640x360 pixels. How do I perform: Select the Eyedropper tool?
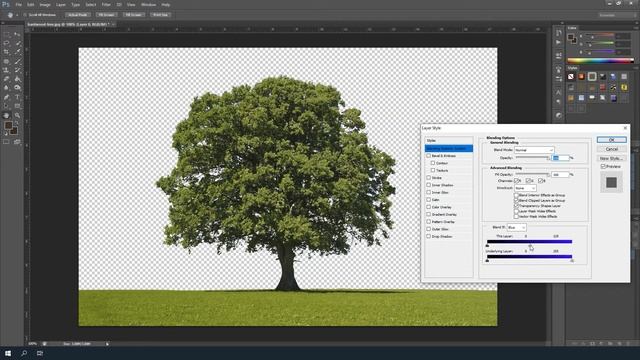pyautogui.click(x=17, y=52)
